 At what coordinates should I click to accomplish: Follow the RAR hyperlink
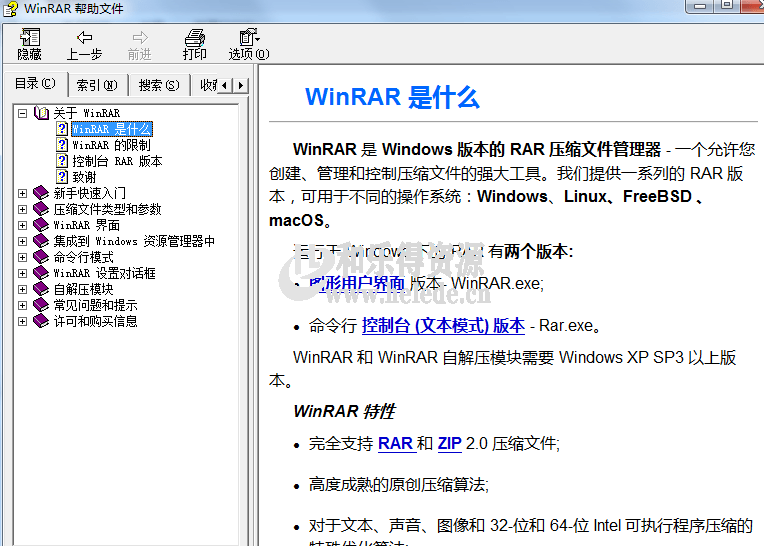pos(396,443)
